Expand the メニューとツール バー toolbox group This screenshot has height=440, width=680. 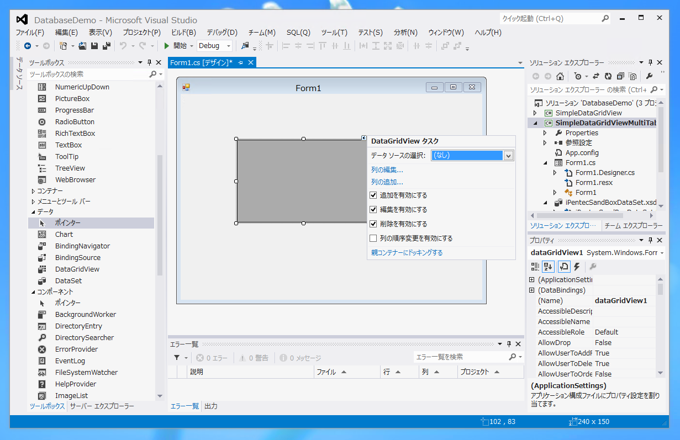click(x=33, y=202)
